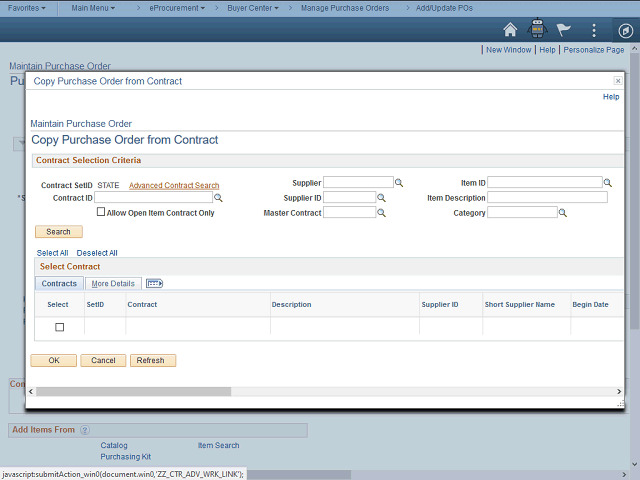Open the Advanced Contract Search link
This screenshot has height=480, width=640.
click(x=174, y=186)
